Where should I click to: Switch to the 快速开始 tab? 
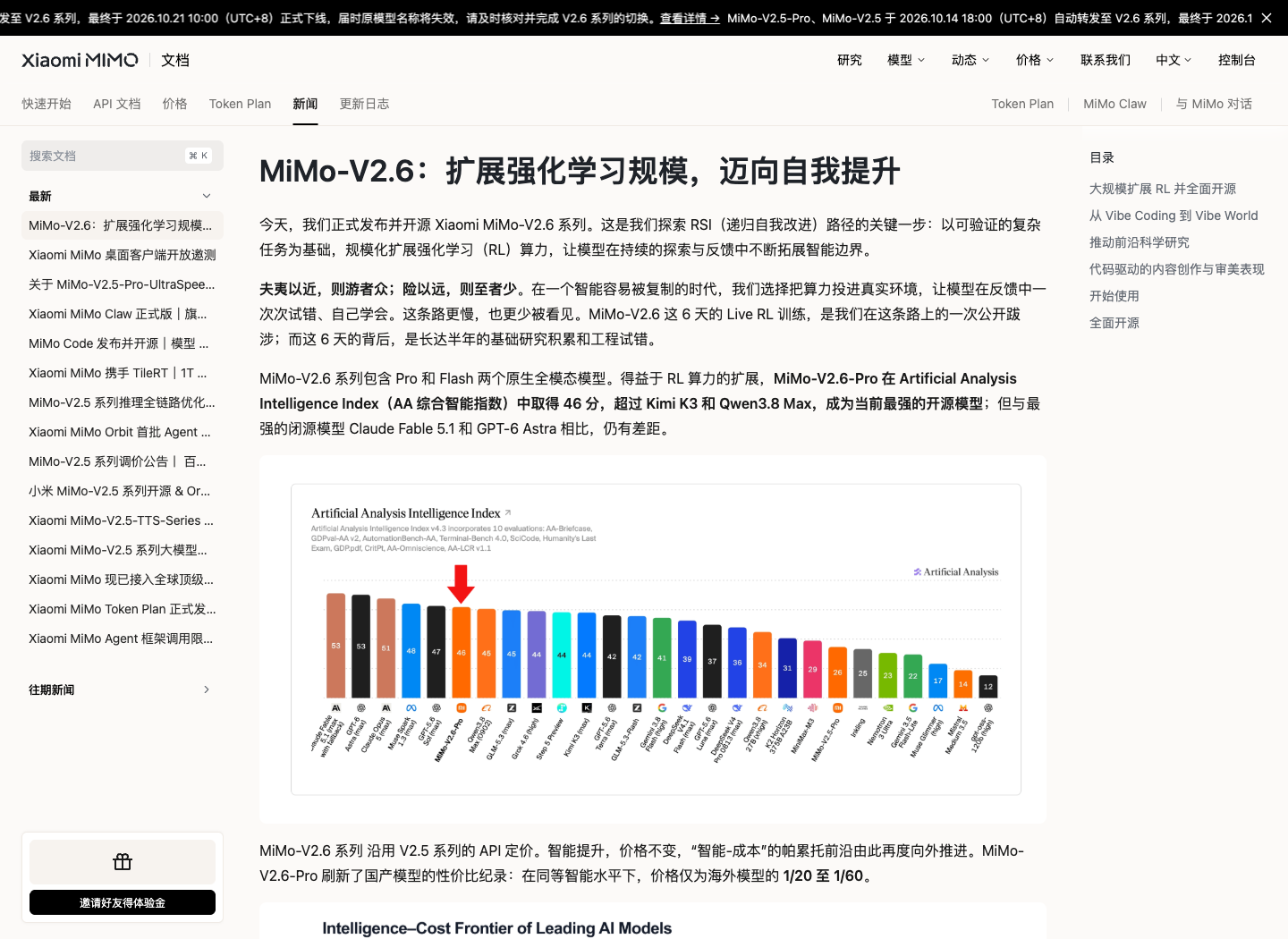[47, 104]
